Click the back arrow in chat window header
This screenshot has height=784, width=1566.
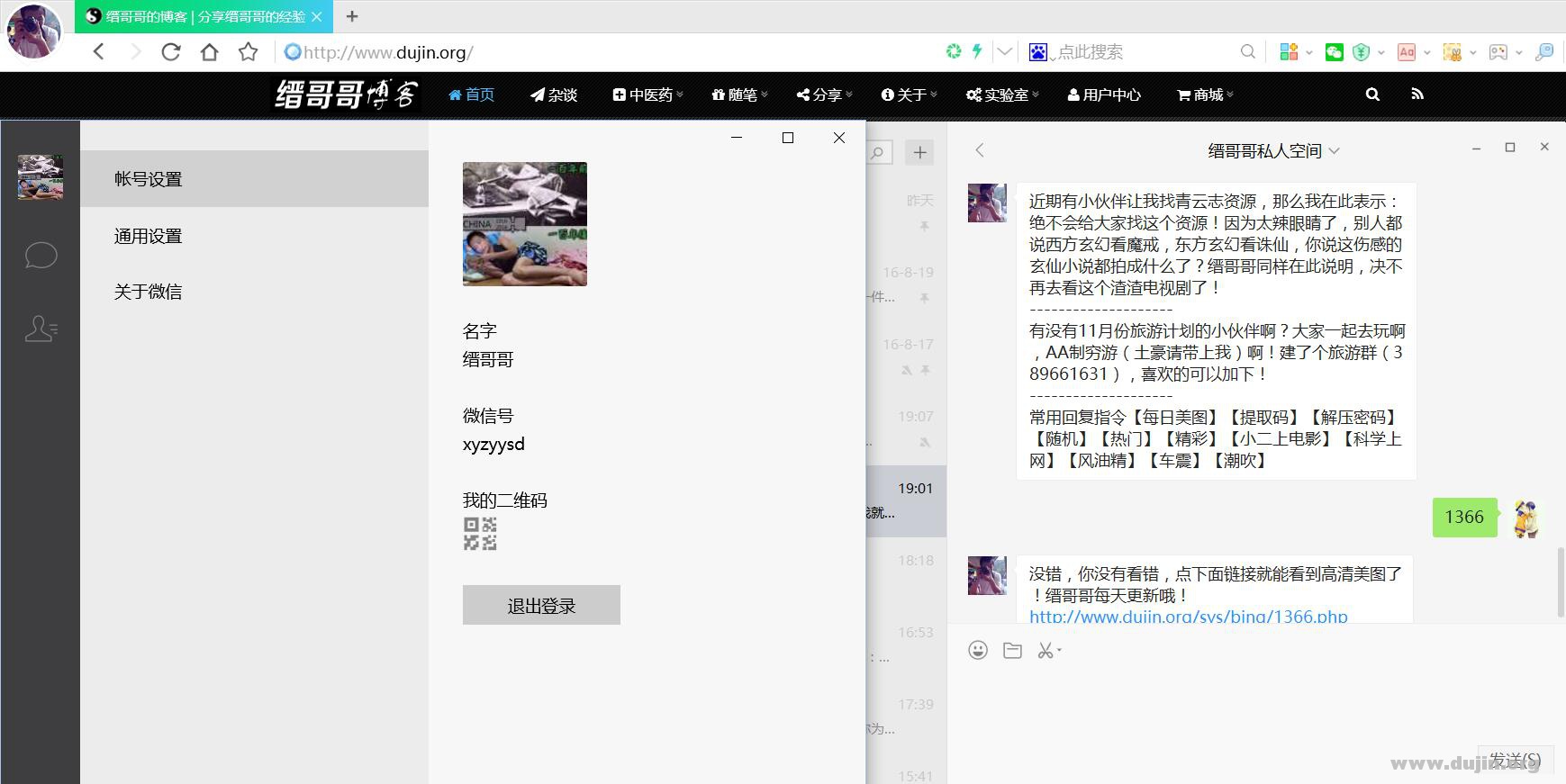pos(980,150)
